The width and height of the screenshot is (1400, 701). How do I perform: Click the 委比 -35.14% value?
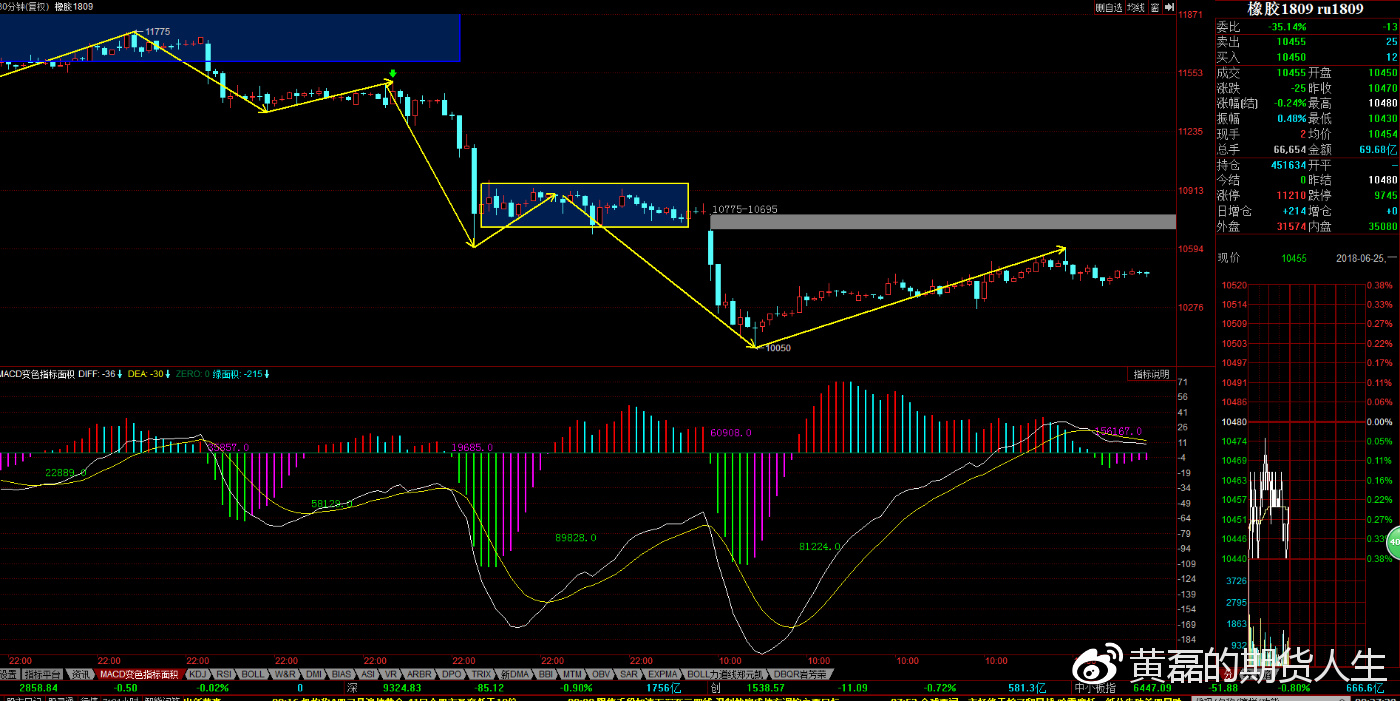[1288, 27]
